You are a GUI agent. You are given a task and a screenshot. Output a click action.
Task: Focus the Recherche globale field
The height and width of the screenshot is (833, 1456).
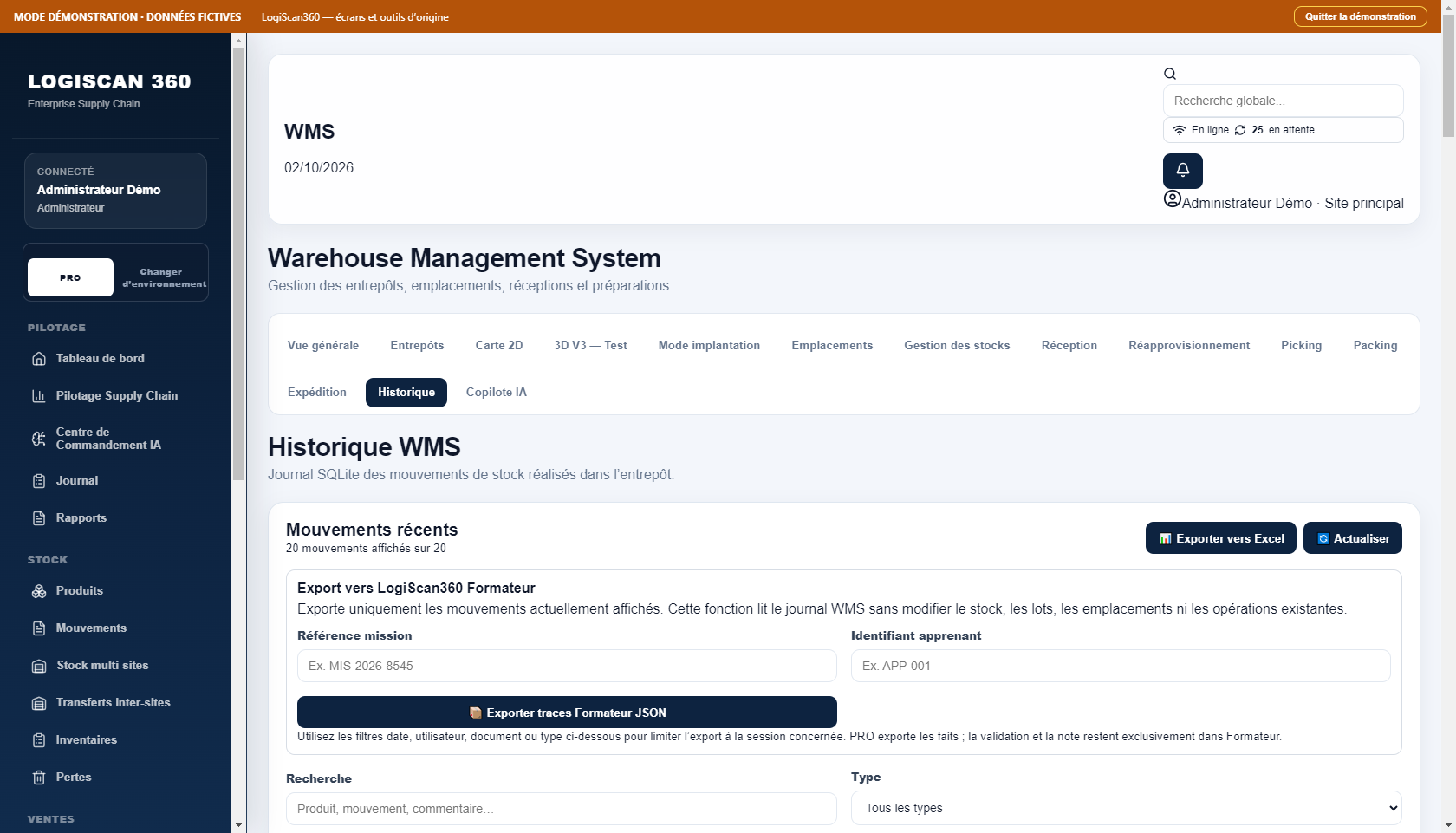(1283, 101)
